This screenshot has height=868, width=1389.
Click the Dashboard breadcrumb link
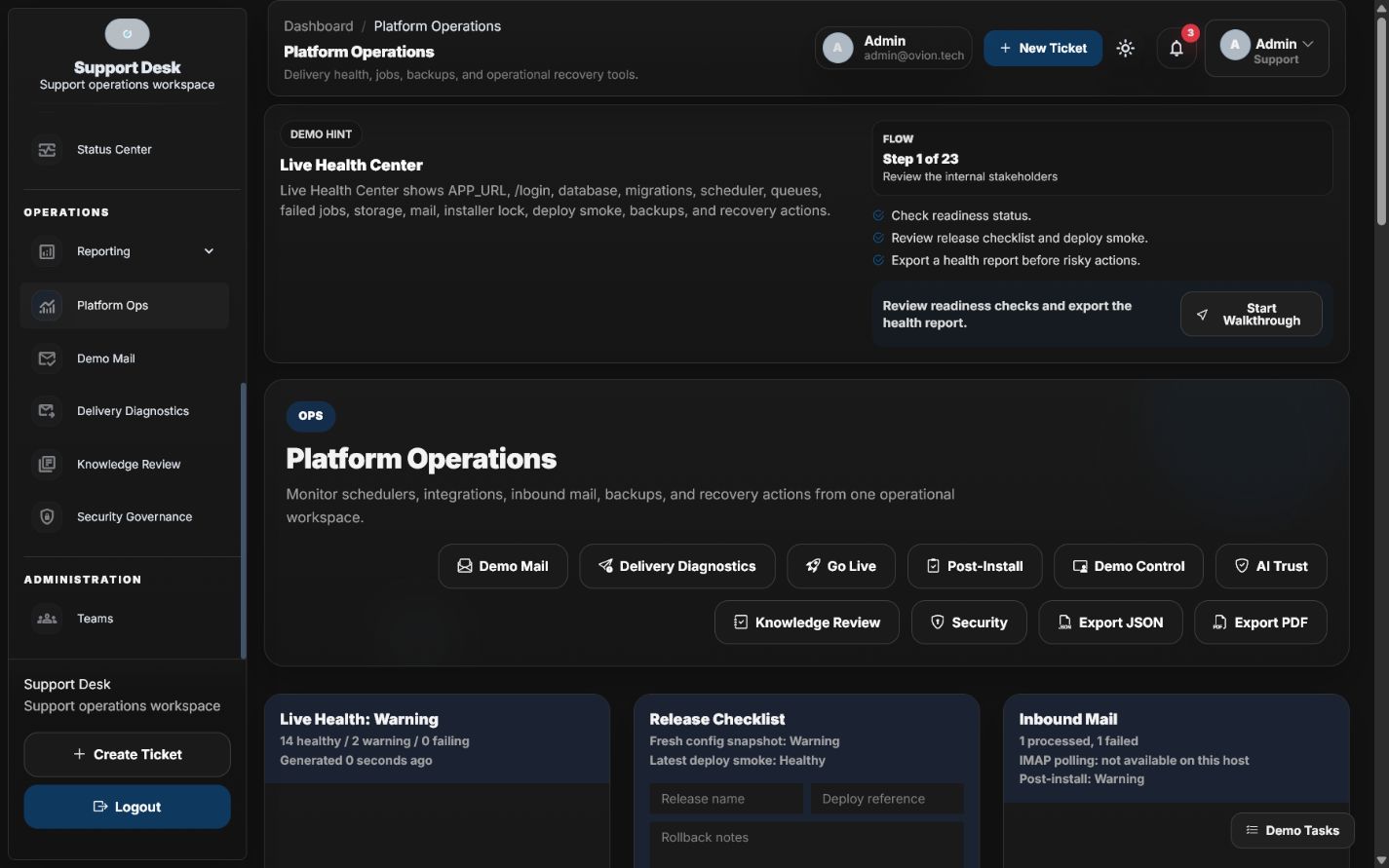(319, 26)
